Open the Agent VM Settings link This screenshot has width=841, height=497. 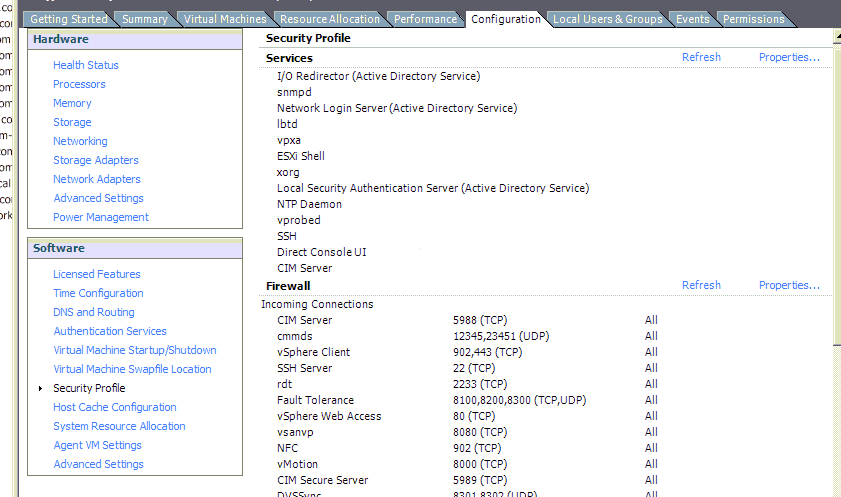[x=97, y=446]
